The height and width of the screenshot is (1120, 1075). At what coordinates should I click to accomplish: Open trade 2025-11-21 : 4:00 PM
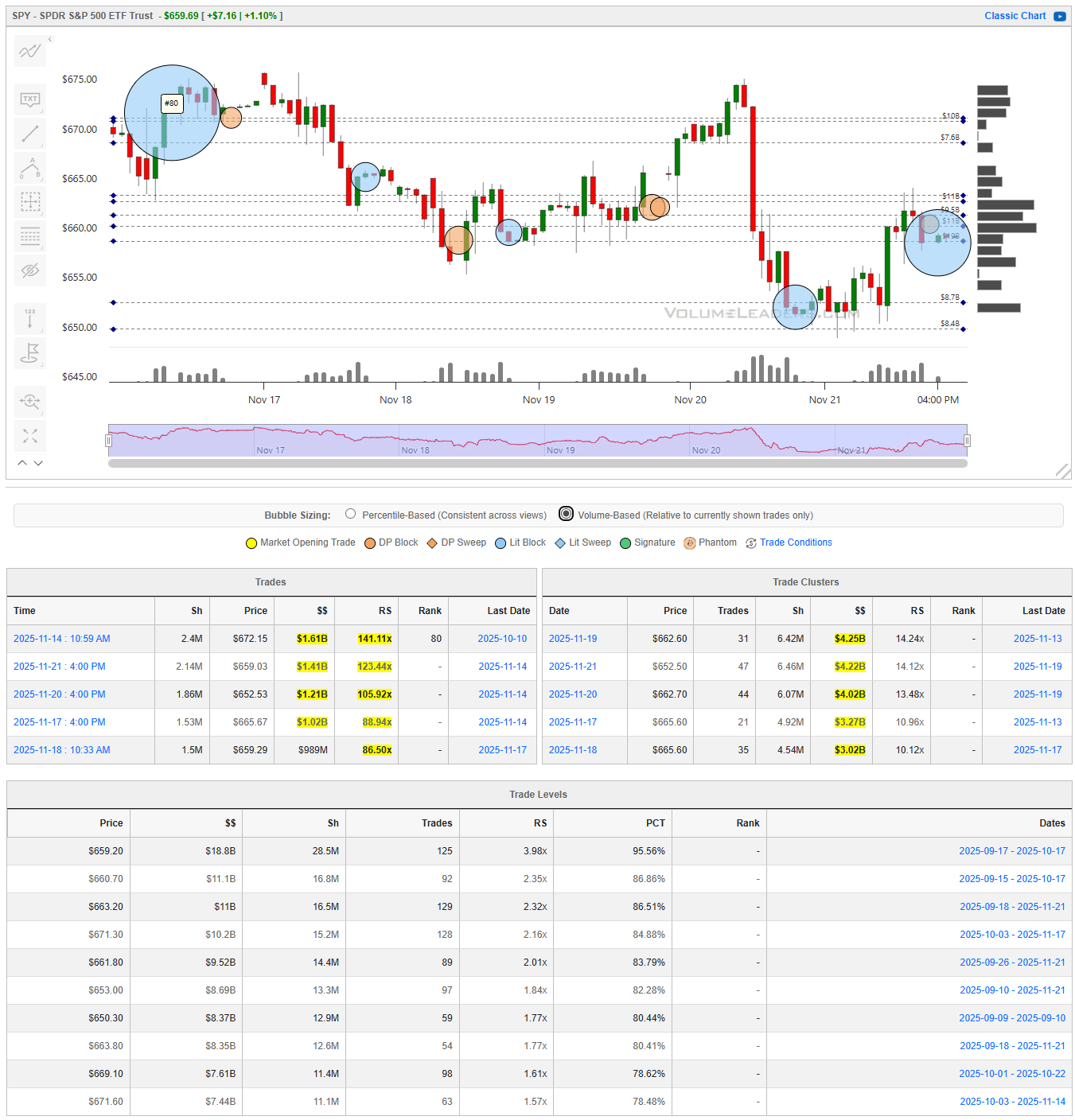coord(60,667)
